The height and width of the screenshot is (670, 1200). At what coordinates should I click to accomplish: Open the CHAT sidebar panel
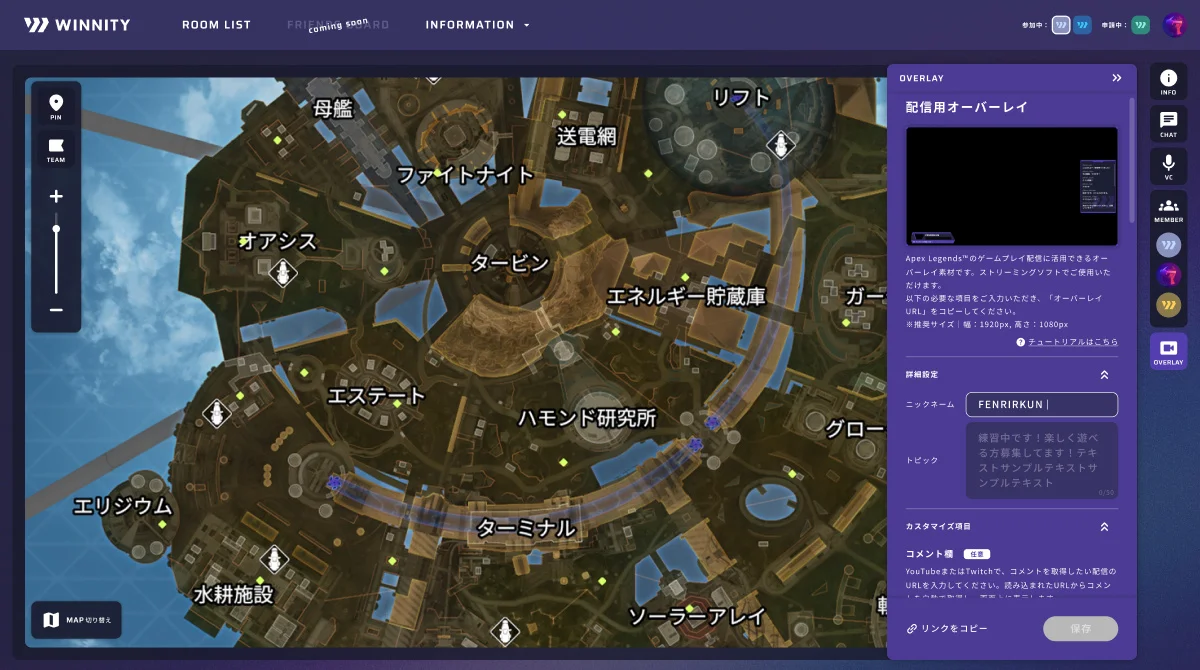[1168, 125]
